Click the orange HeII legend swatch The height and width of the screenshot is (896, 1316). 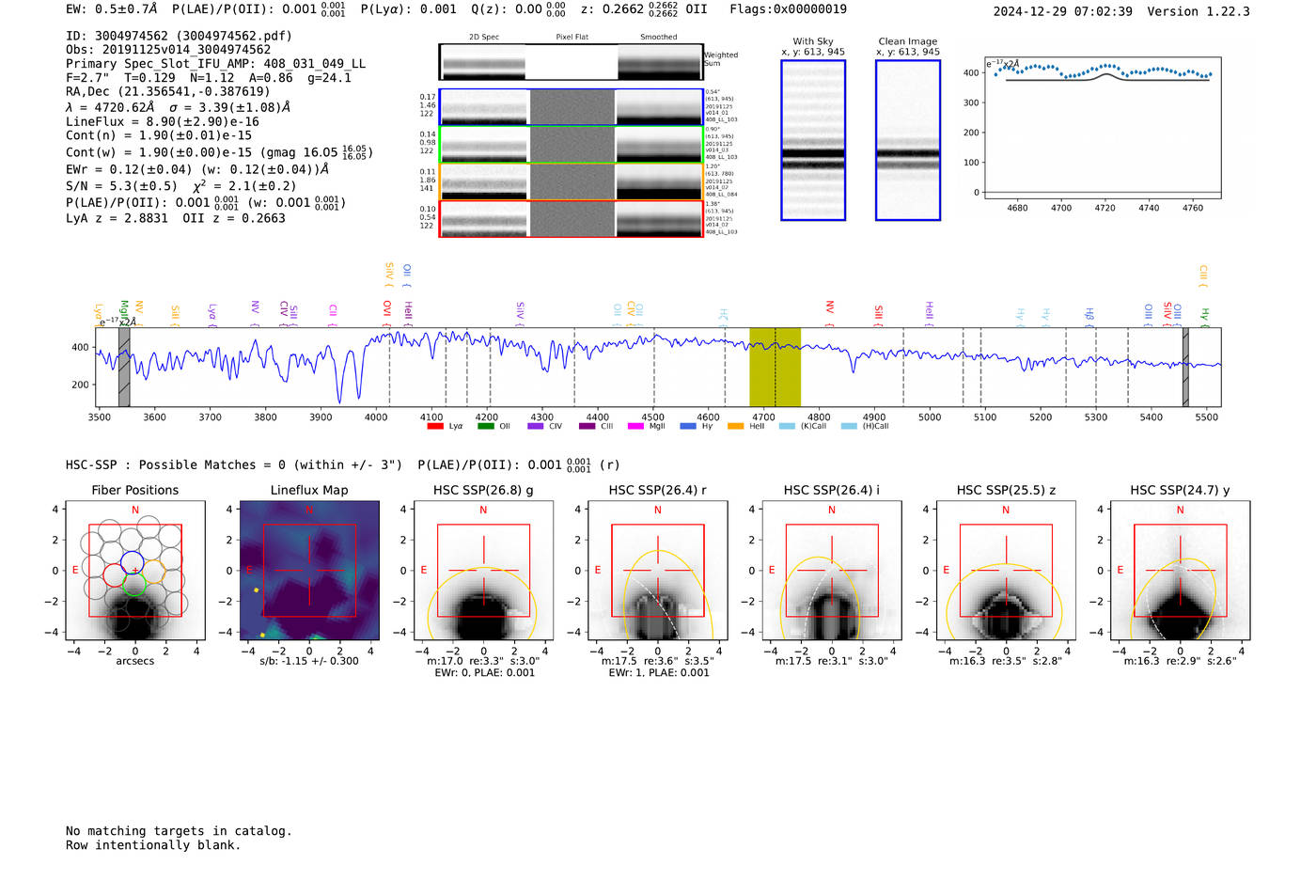coord(735,427)
